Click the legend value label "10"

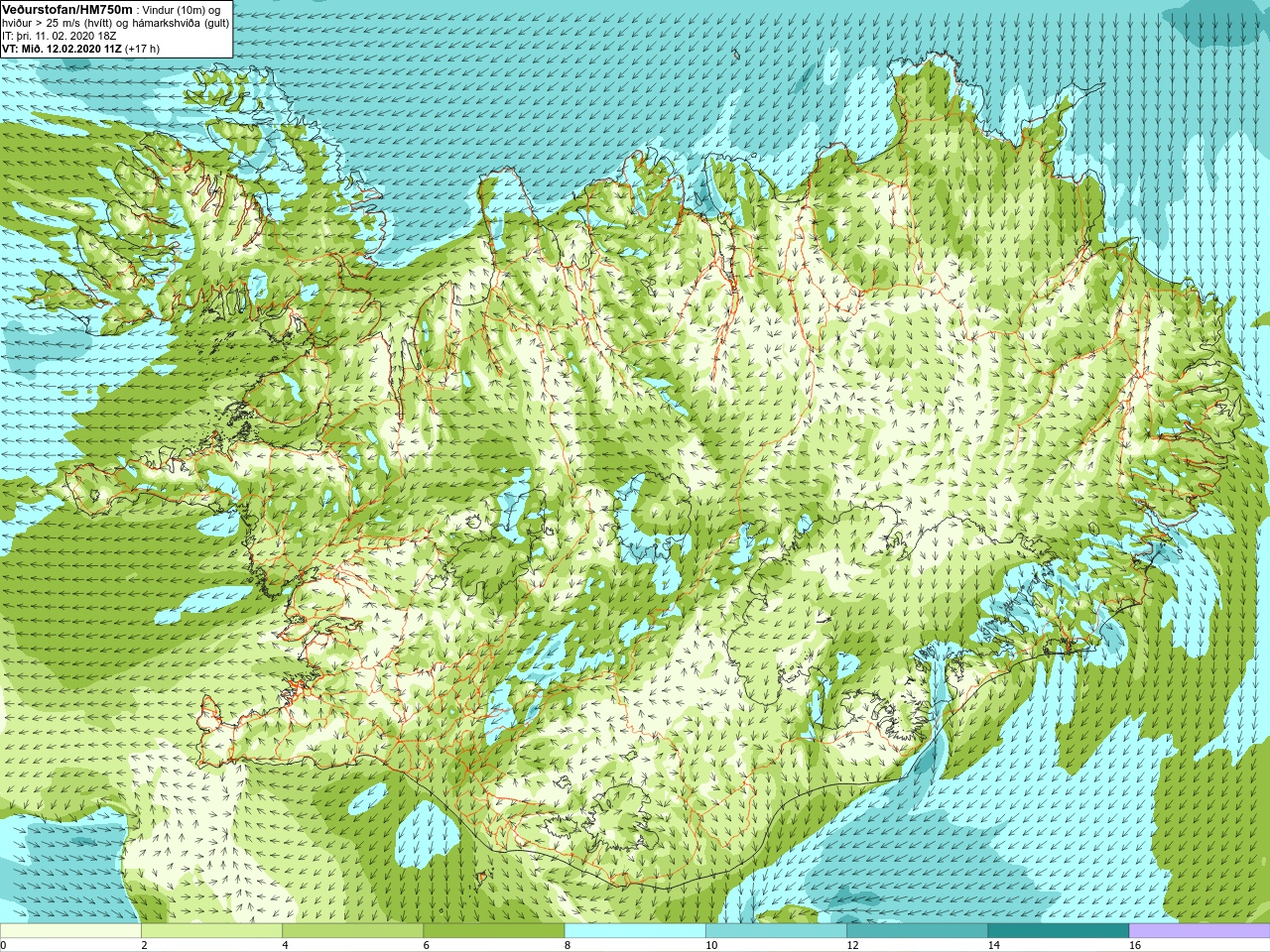coord(711,945)
